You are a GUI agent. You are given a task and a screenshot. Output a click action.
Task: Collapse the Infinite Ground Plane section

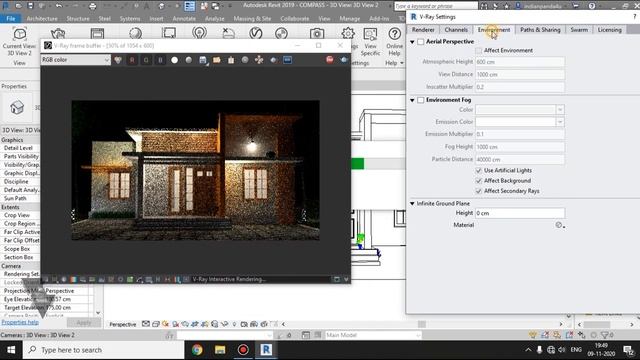pos(412,203)
